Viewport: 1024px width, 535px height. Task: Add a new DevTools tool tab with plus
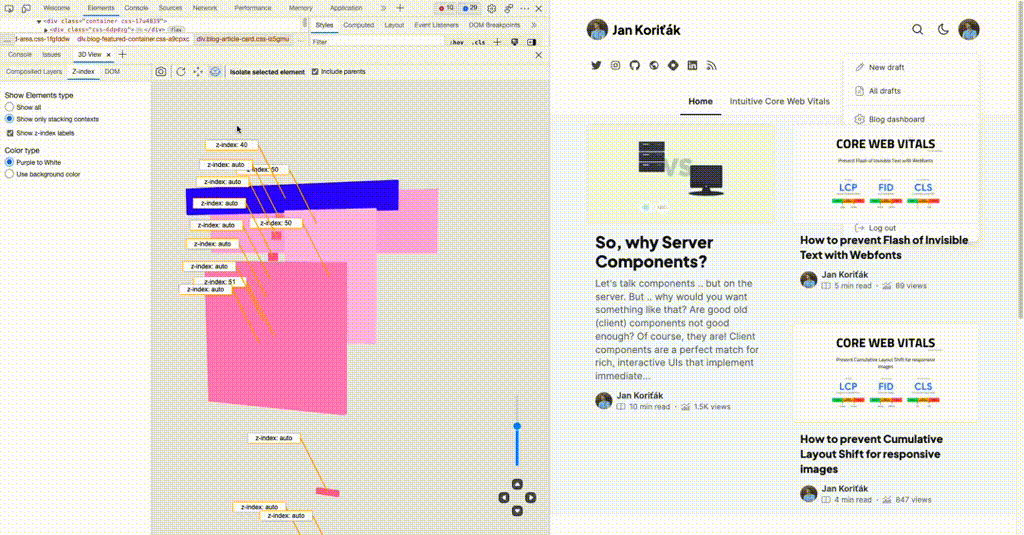click(400, 8)
